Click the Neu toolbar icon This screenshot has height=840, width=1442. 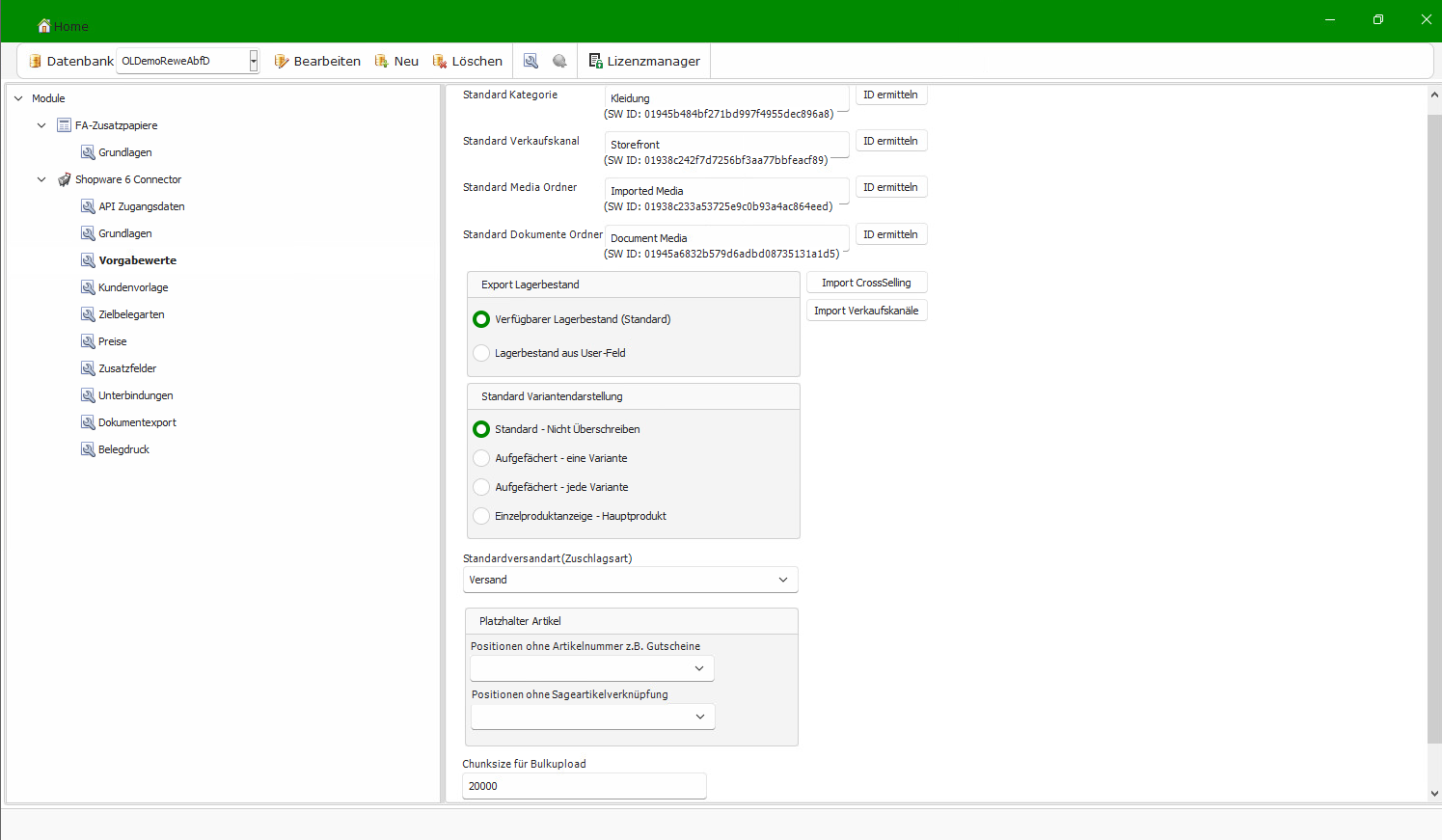[381, 61]
